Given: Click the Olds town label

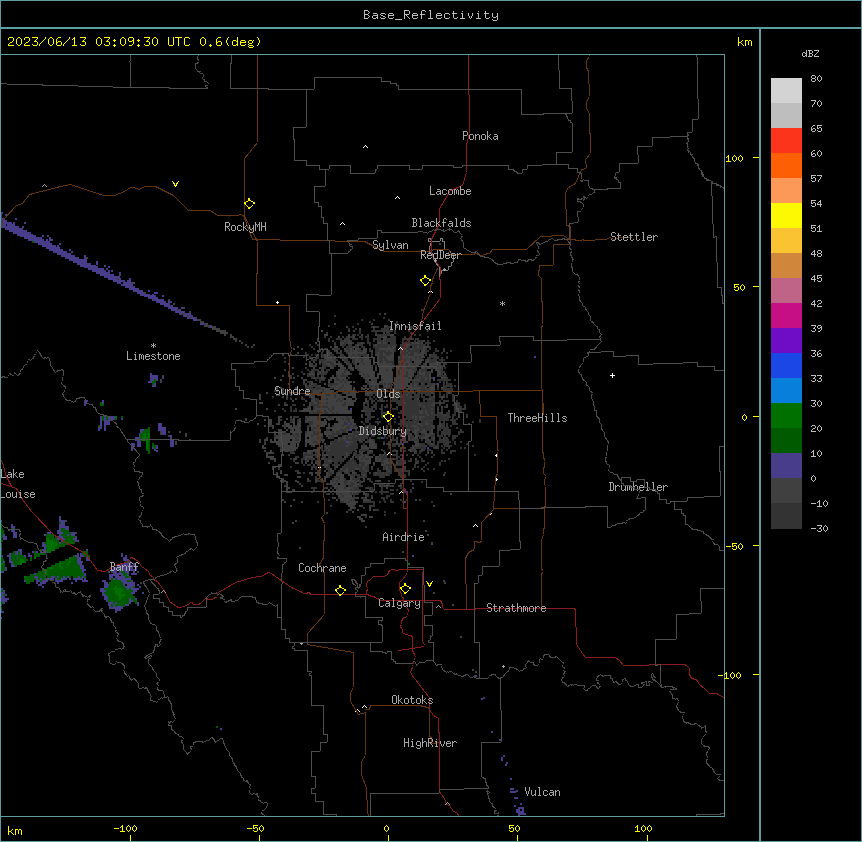Looking at the screenshot, I should (x=388, y=394).
